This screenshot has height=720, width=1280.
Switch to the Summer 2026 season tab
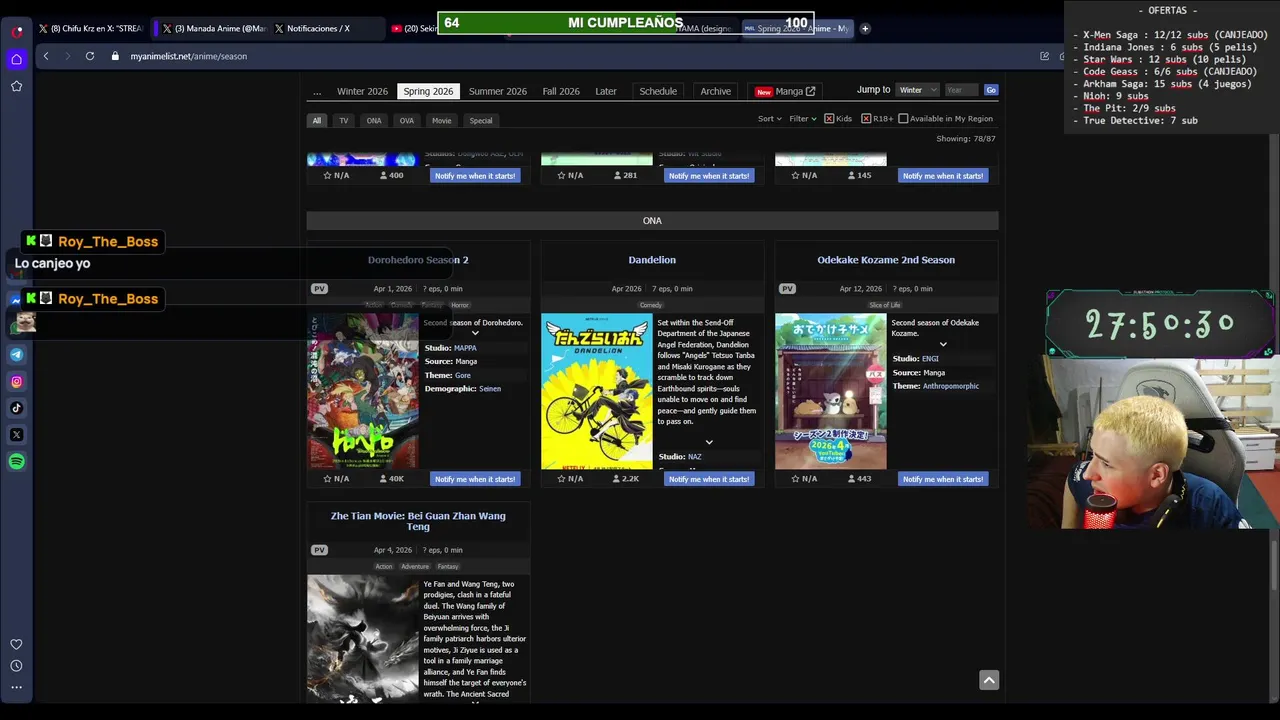pos(498,91)
